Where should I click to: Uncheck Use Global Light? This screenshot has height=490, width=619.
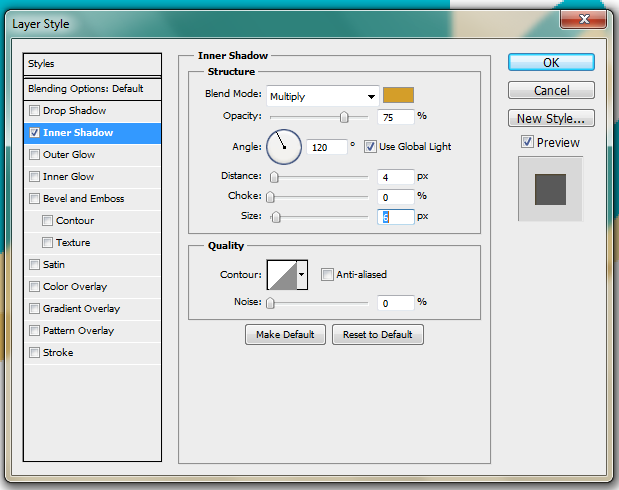[x=371, y=147]
